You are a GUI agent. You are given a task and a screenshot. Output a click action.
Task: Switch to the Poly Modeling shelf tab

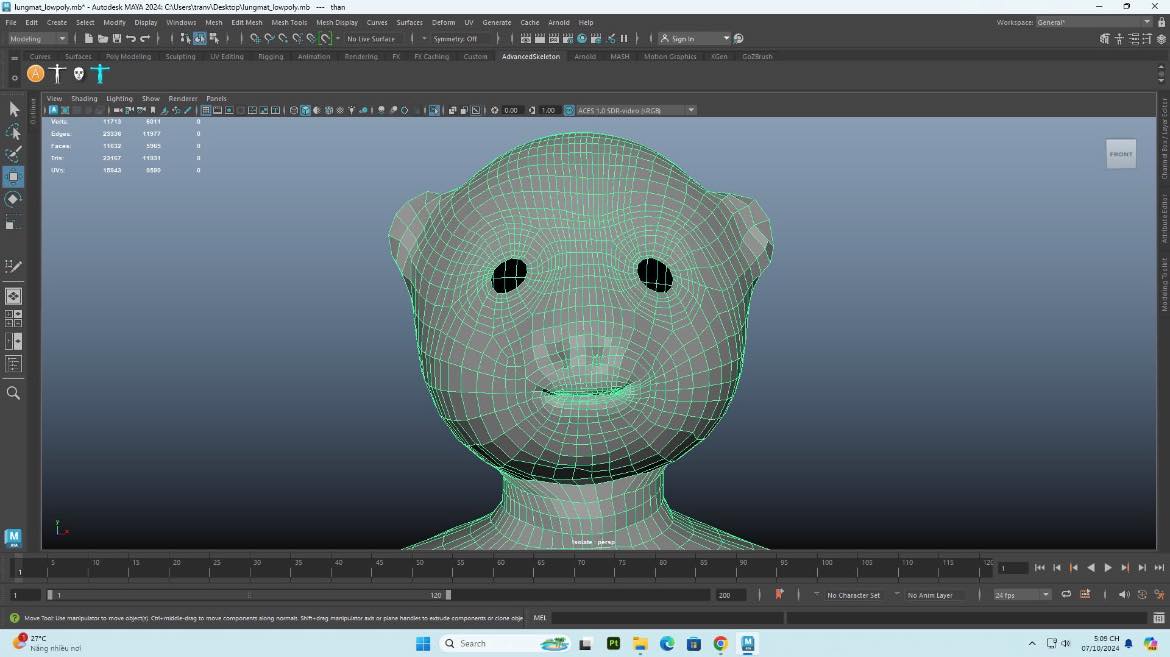128,56
